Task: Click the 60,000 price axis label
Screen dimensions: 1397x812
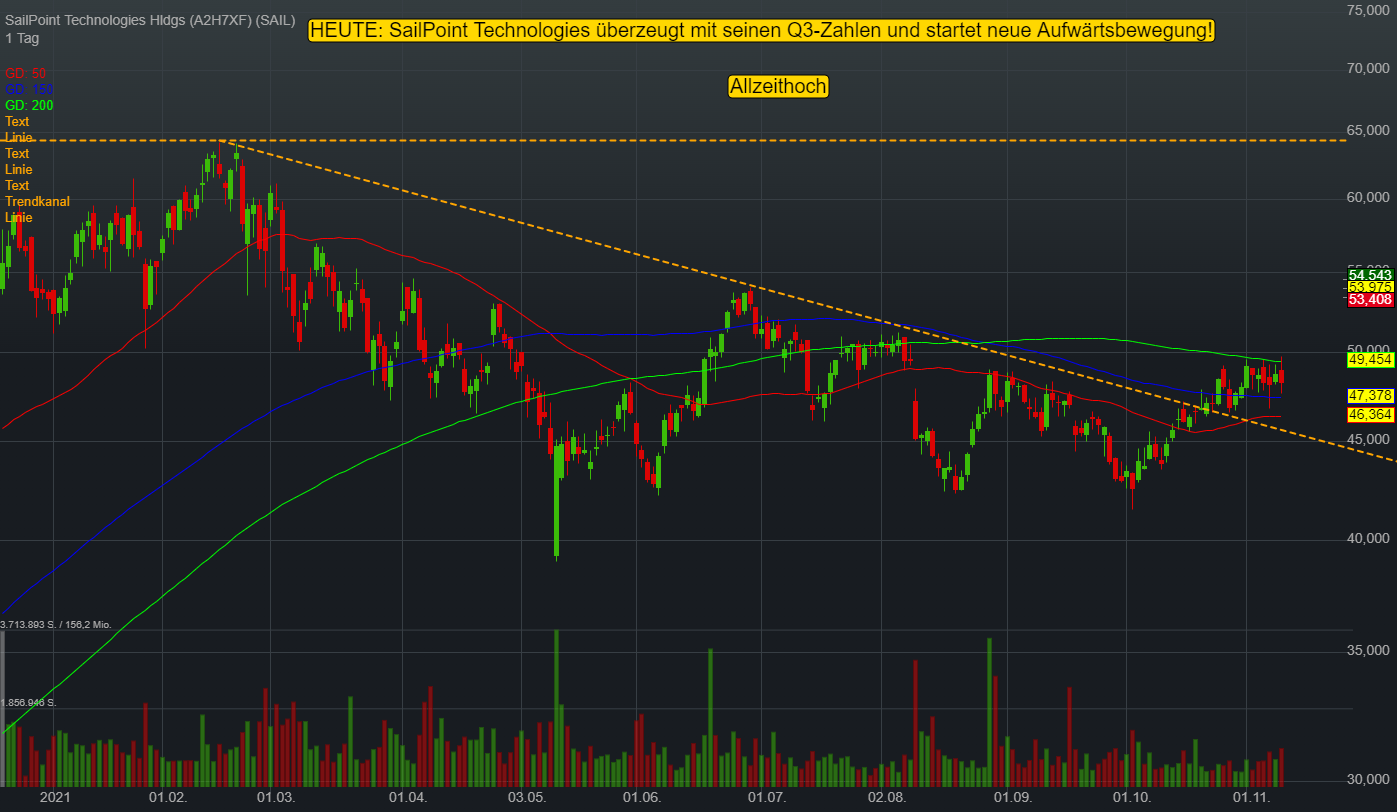Action: coord(1369,197)
